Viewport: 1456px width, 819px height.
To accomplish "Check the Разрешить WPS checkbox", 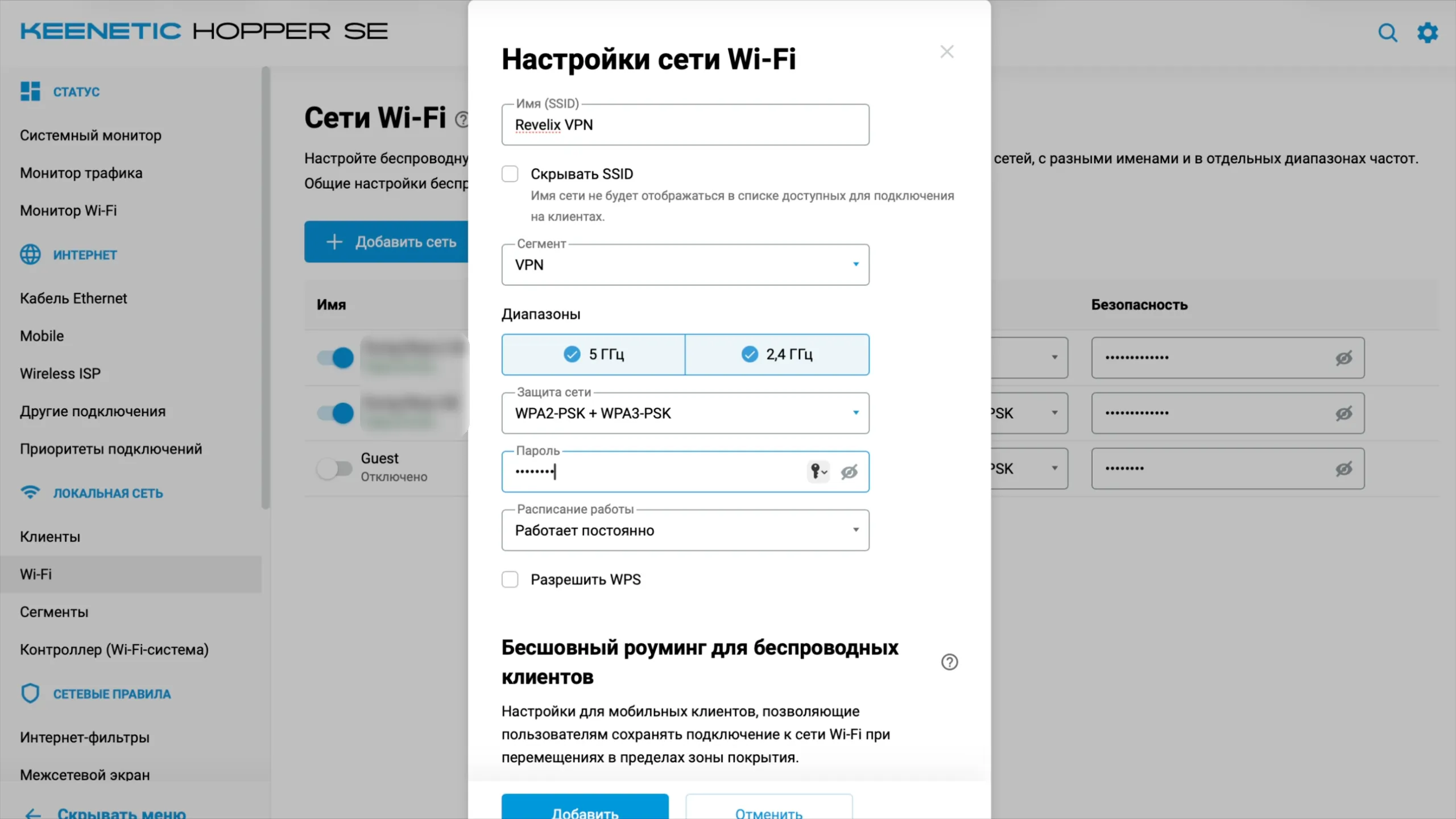I will pyautogui.click(x=510, y=580).
